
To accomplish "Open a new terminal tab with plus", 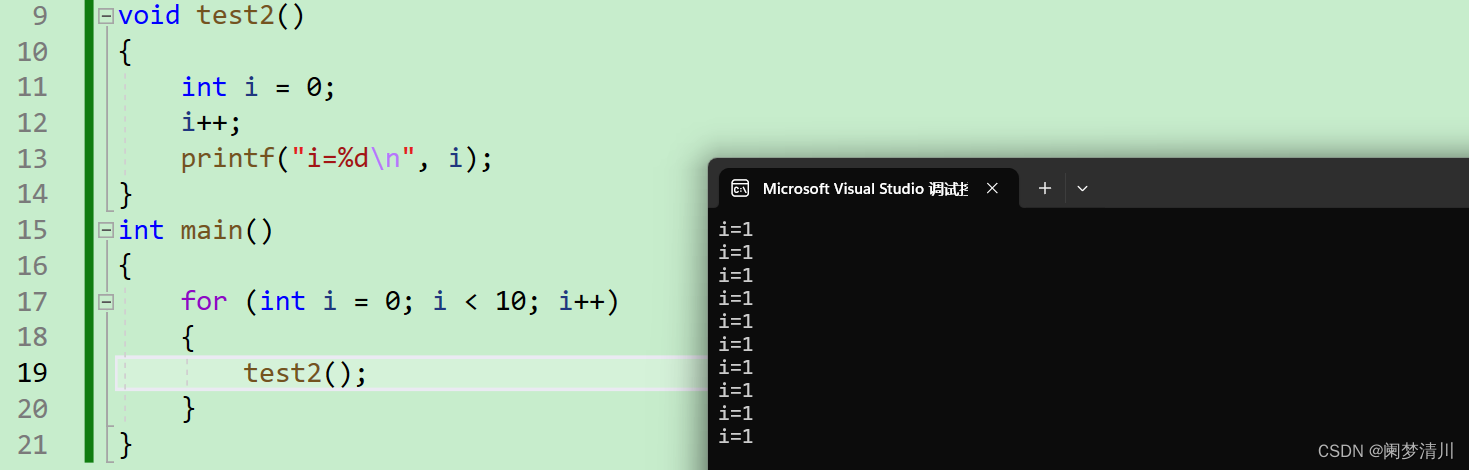I will click(1044, 188).
